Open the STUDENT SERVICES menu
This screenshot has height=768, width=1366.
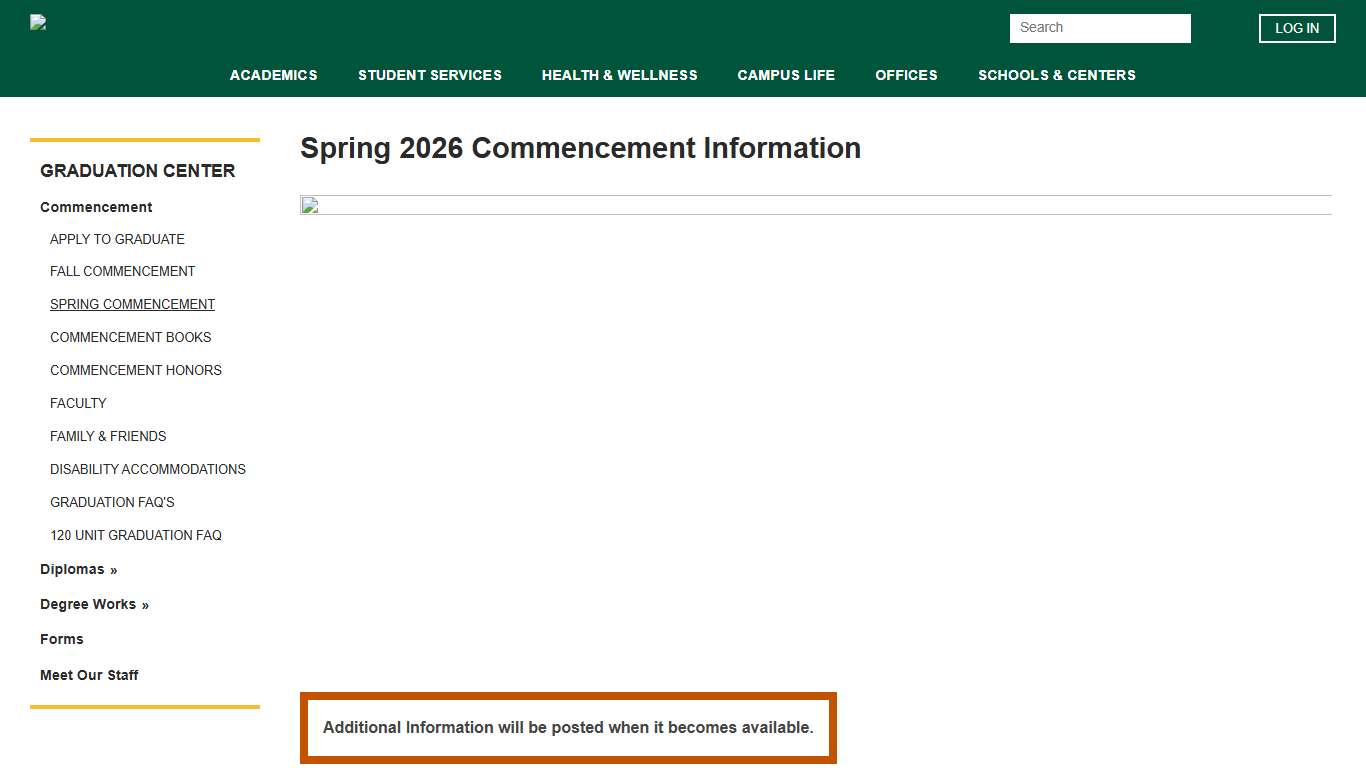pos(430,75)
